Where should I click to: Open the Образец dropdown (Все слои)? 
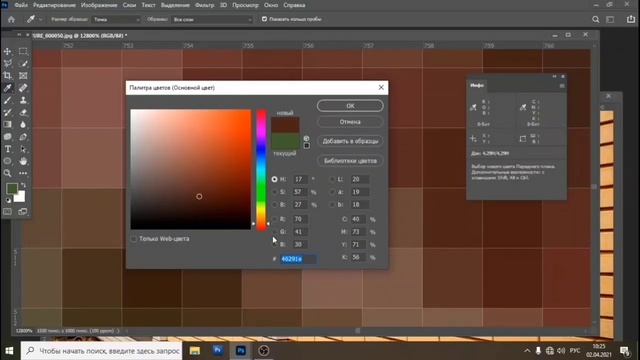[x=212, y=19]
